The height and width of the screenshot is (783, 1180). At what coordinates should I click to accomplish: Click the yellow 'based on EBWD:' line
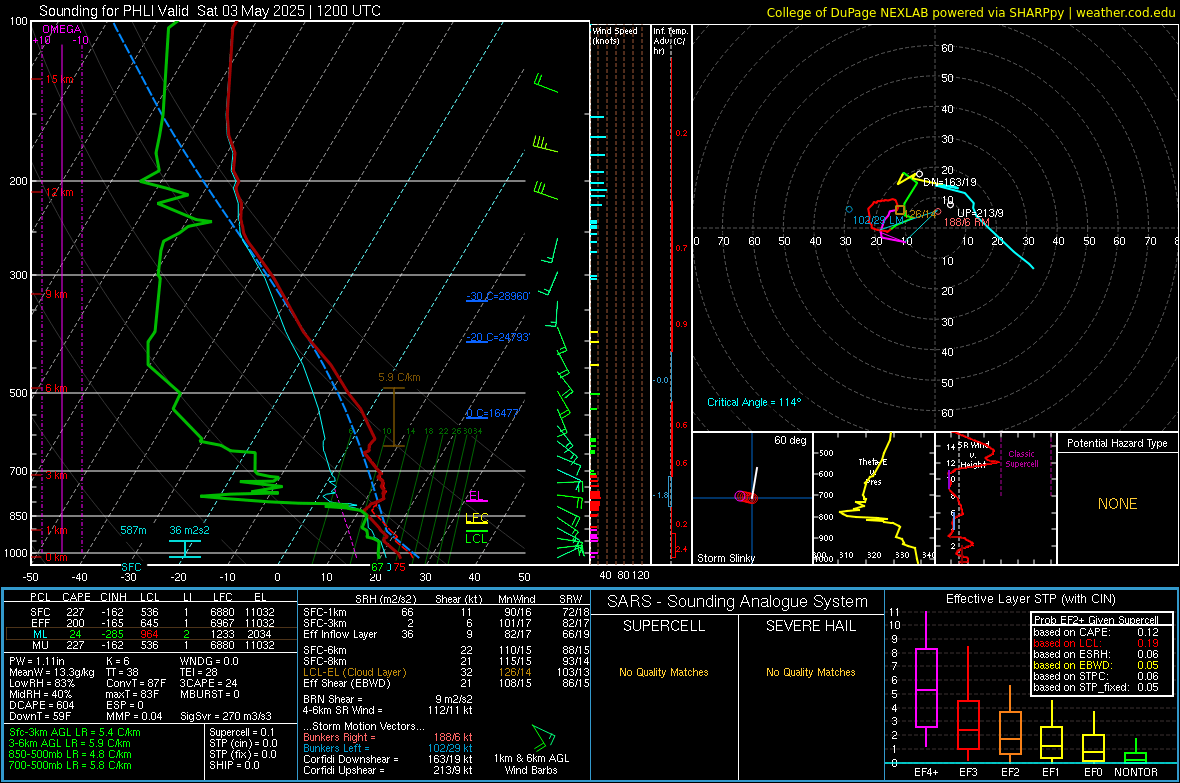[x=1096, y=665]
